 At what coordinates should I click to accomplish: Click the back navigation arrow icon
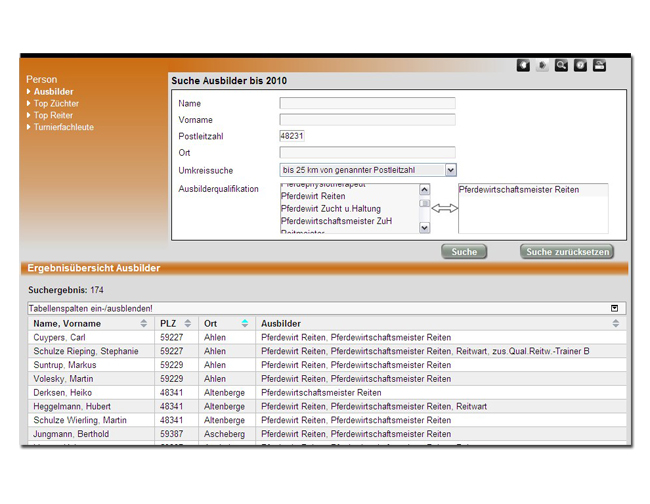[523, 66]
